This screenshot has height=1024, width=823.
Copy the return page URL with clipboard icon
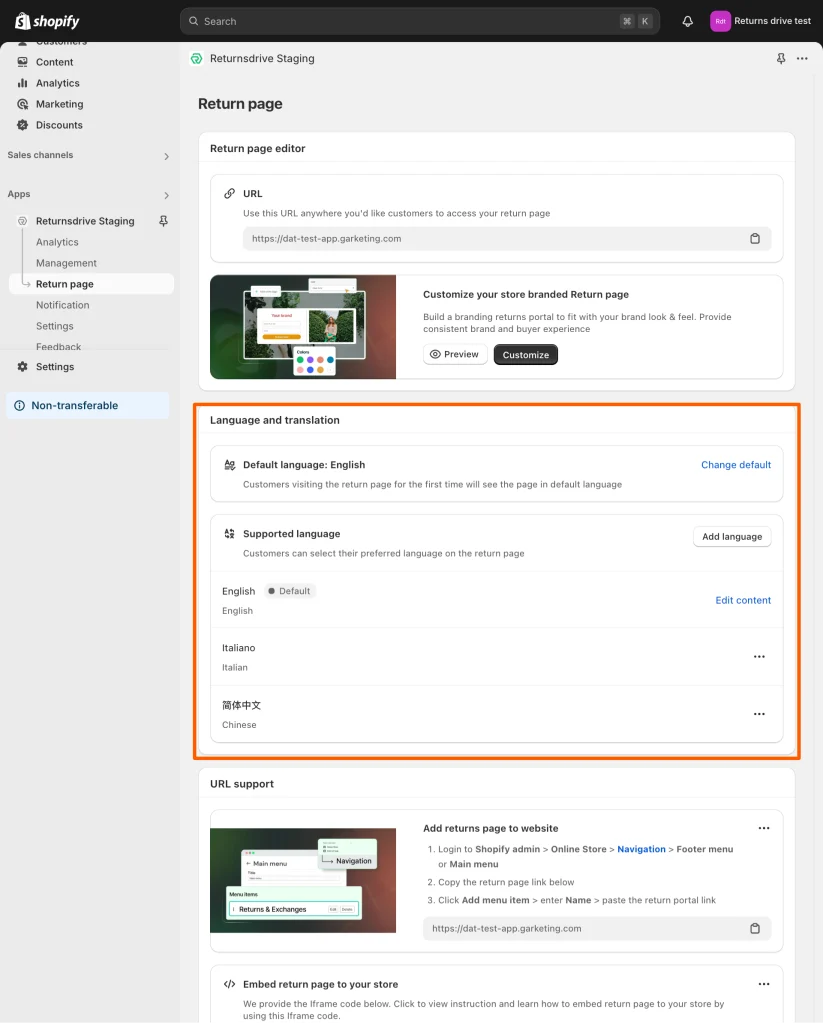click(x=756, y=239)
